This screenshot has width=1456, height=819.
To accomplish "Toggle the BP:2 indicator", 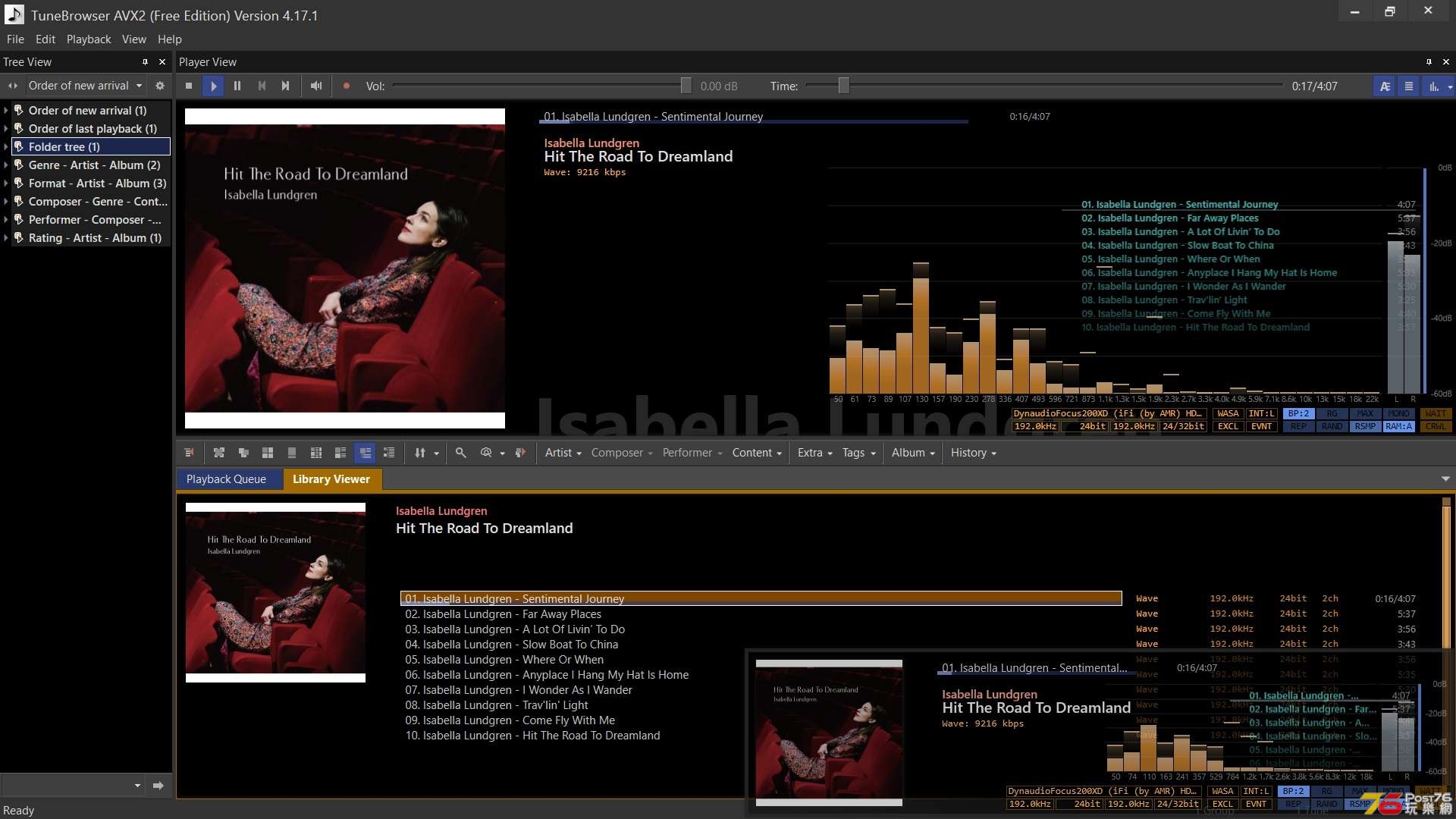I will click(x=1299, y=414).
